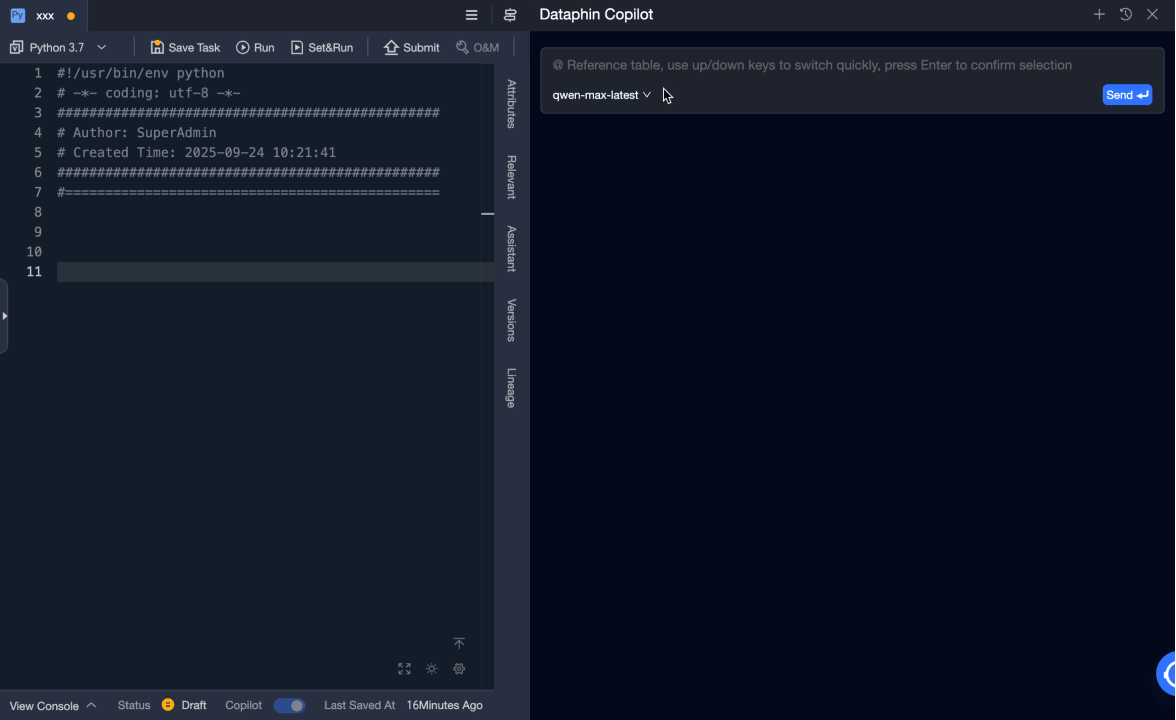Run the current task

[255, 47]
